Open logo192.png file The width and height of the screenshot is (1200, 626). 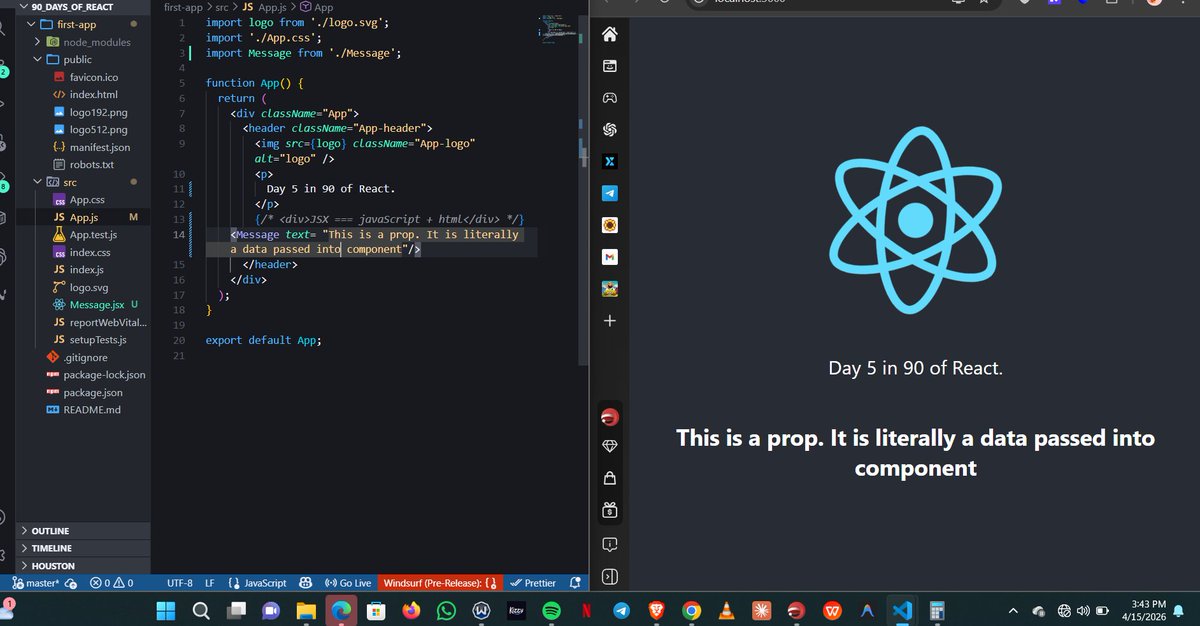98,112
